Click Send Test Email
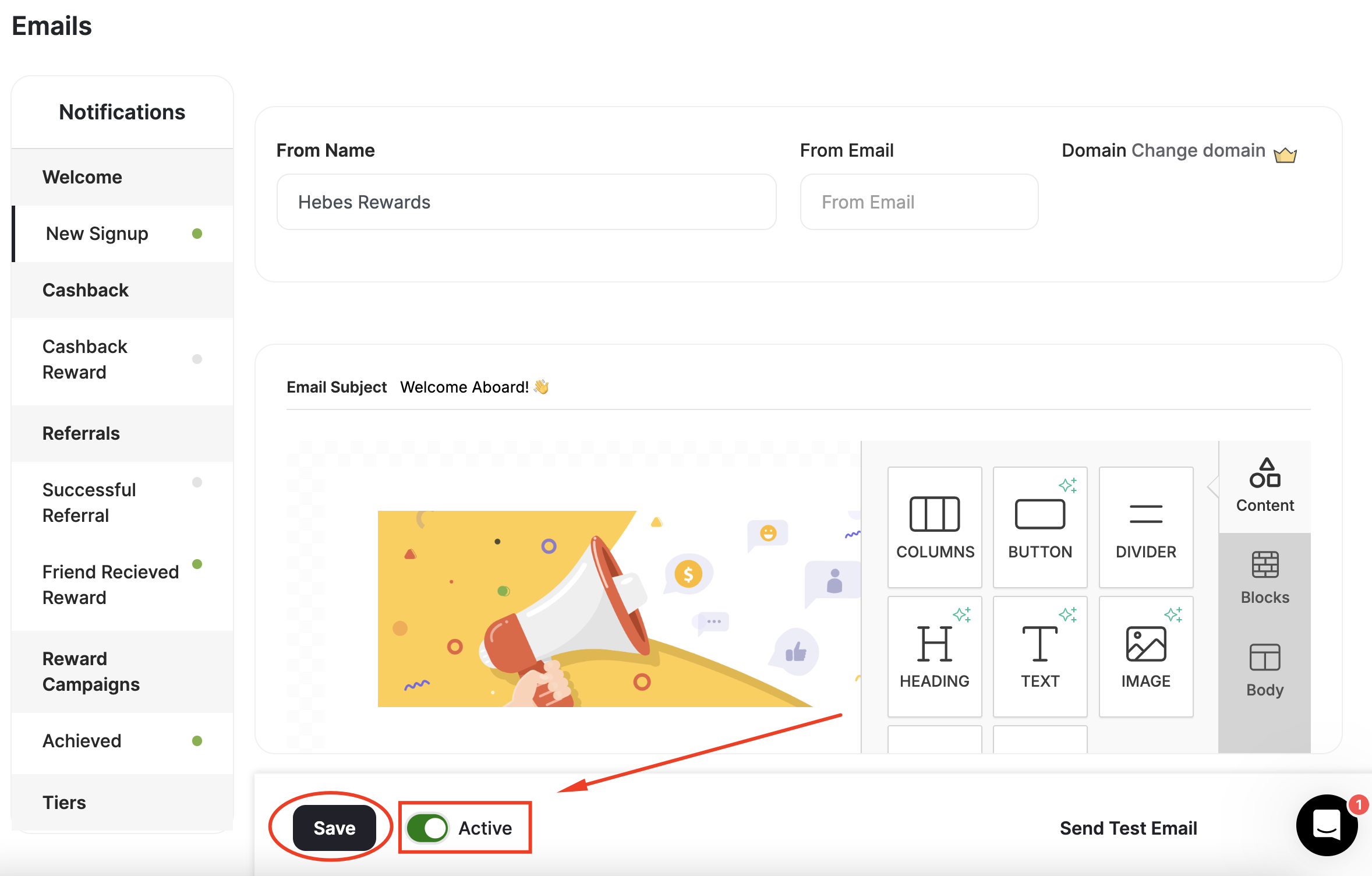Image resolution: width=1372 pixels, height=876 pixels. [1128, 828]
